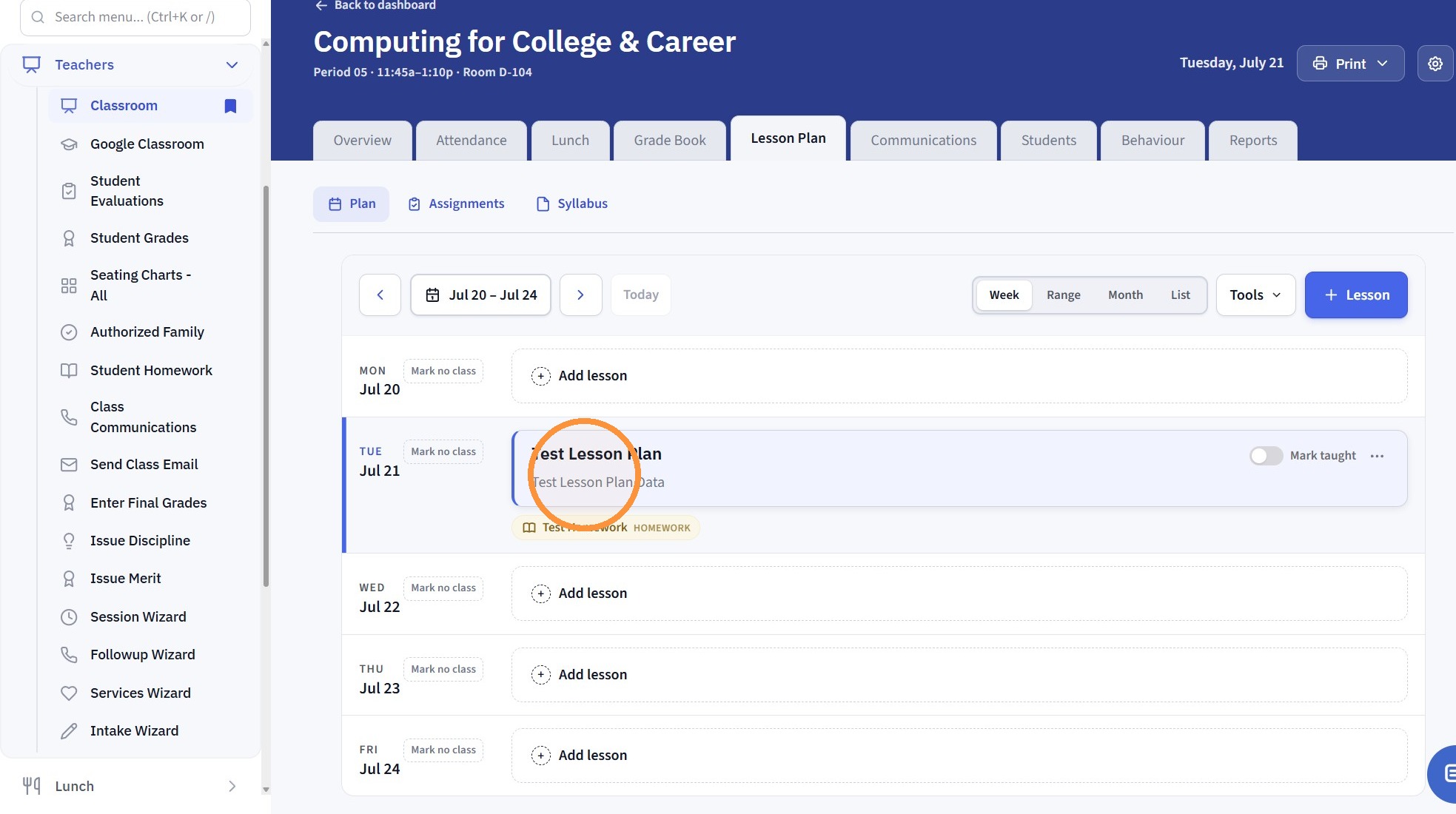Open the Syllabus sub-tab

[571, 204]
